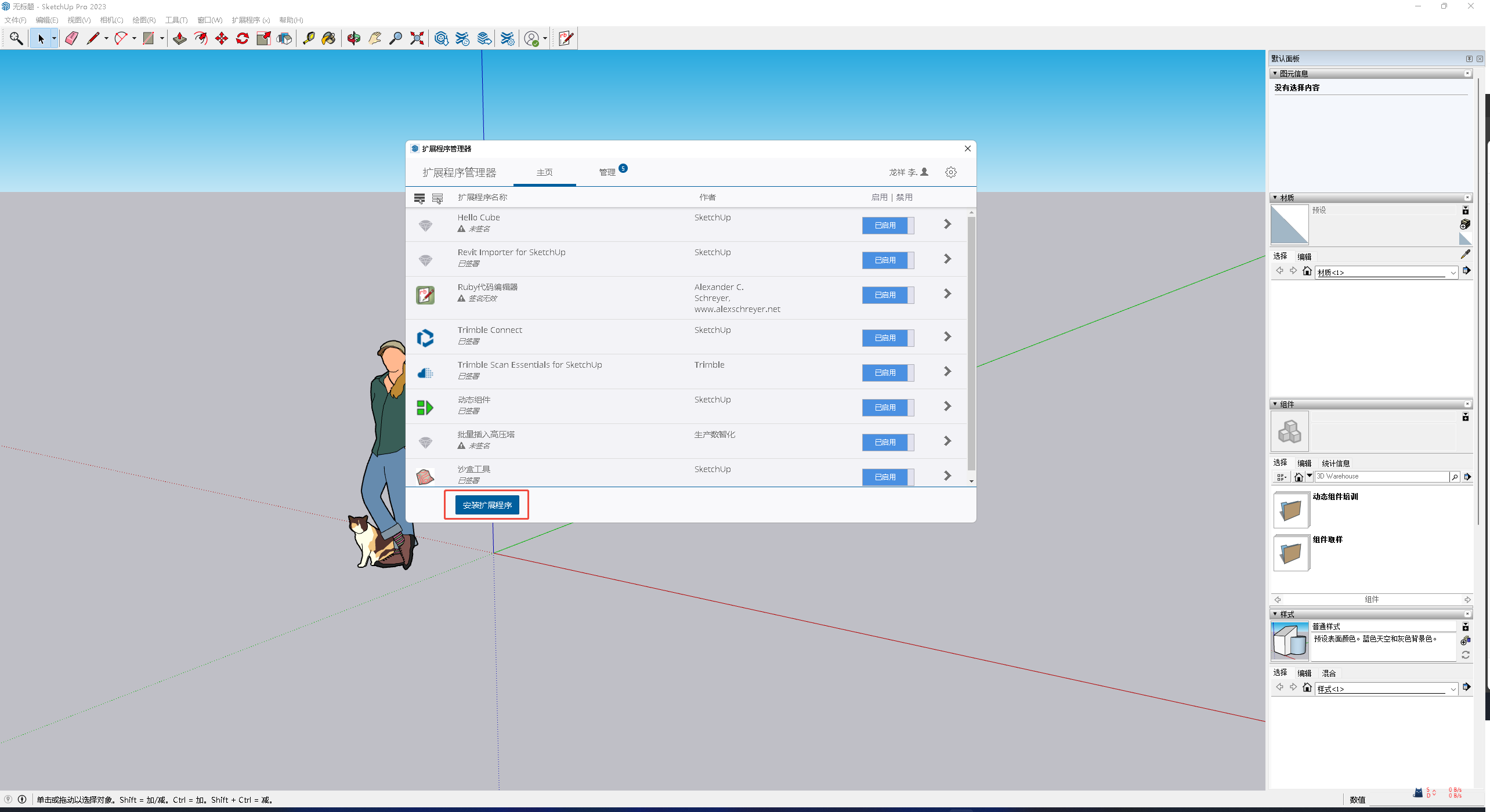Expand Revit Importer extension details
Screen dimensions: 1490x812
point(947,259)
